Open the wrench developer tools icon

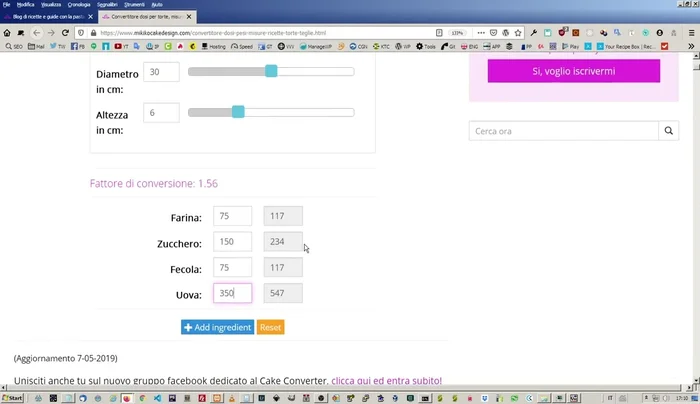coord(534,33)
